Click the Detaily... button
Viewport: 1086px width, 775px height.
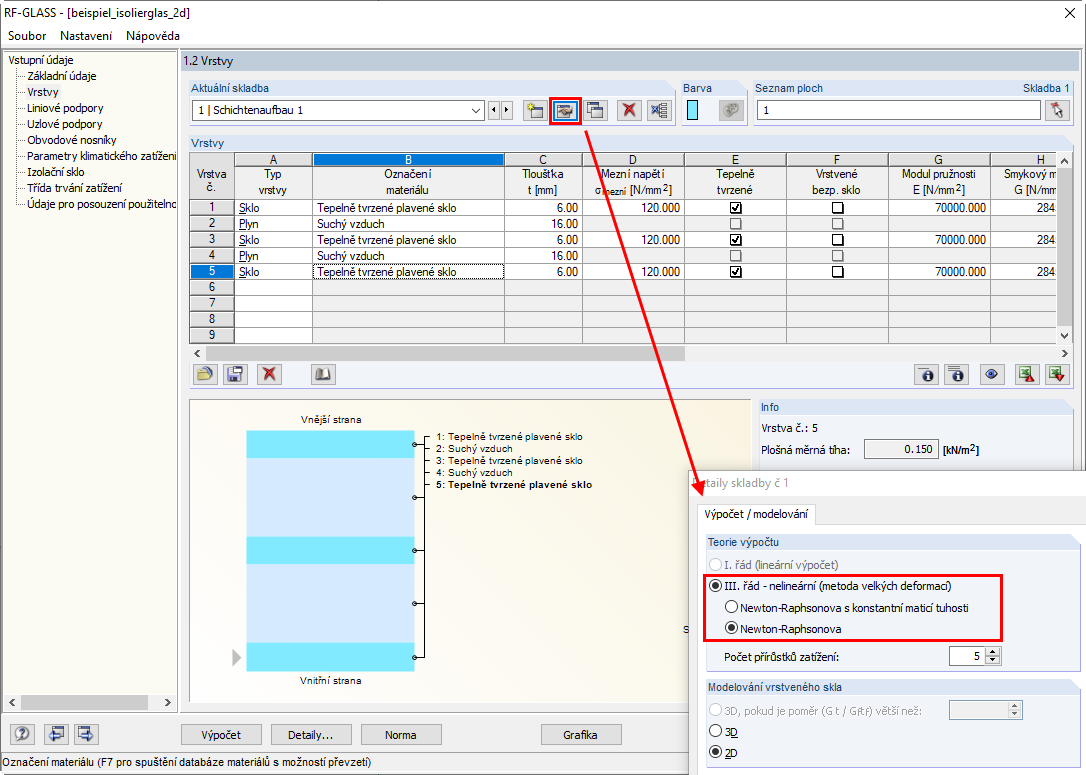tap(311, 735)
